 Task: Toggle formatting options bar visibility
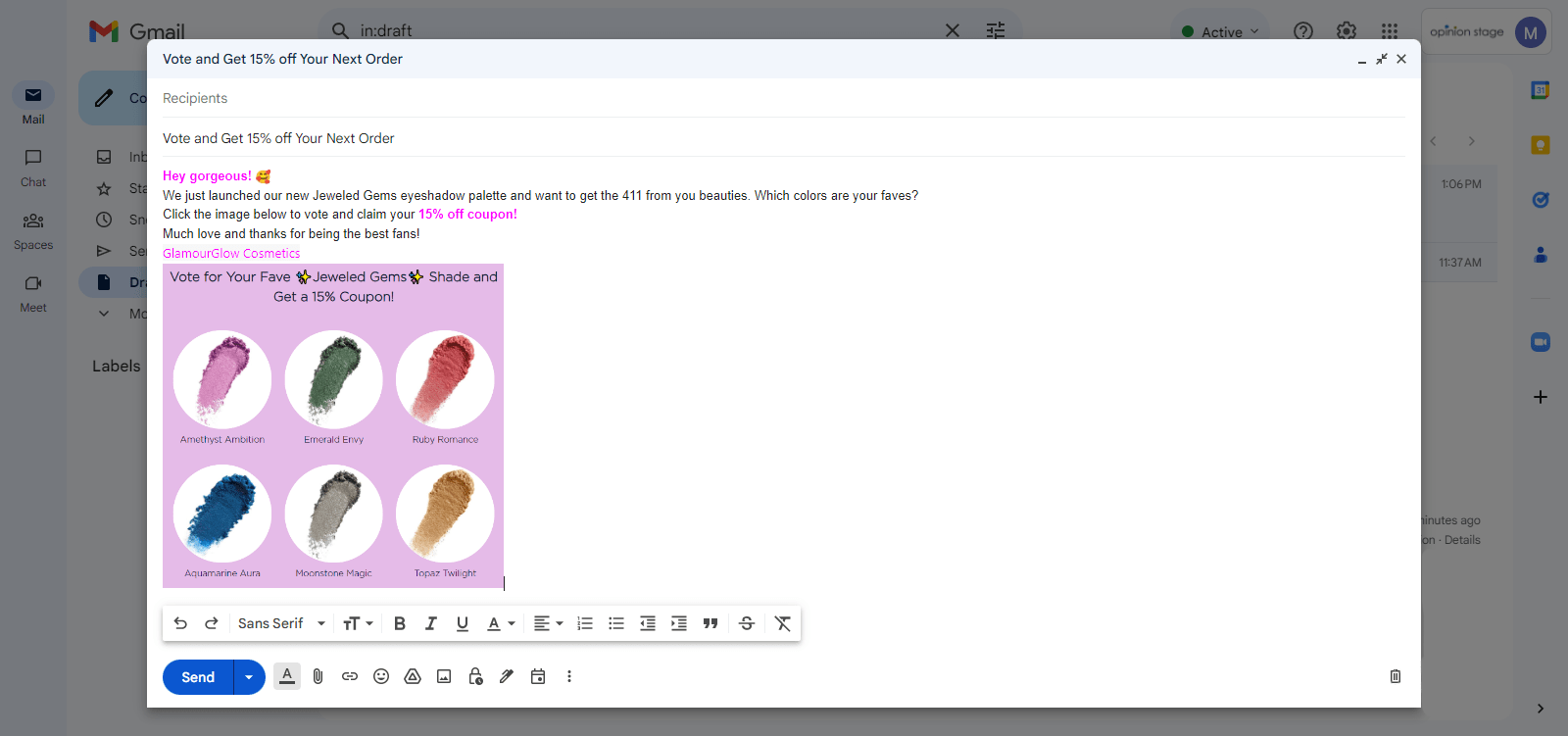[287, 676]
